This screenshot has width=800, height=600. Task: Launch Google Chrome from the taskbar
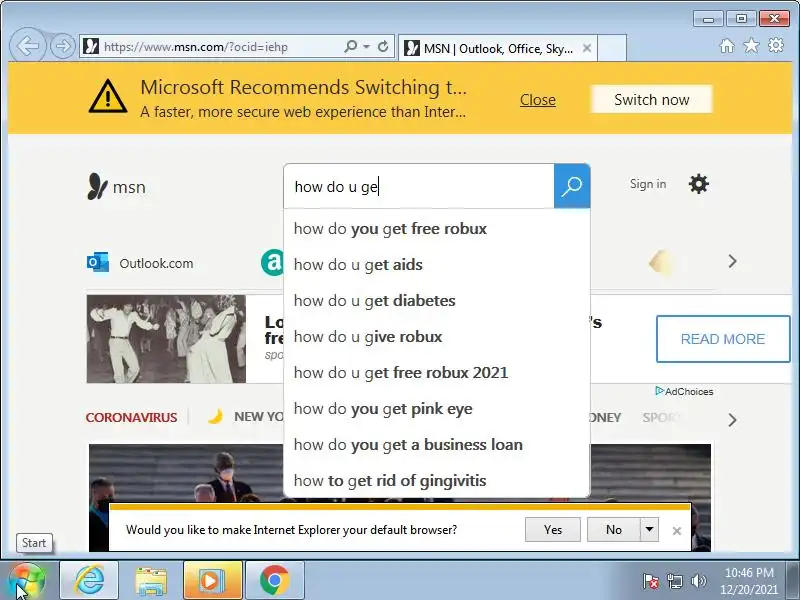click(274, 580)
